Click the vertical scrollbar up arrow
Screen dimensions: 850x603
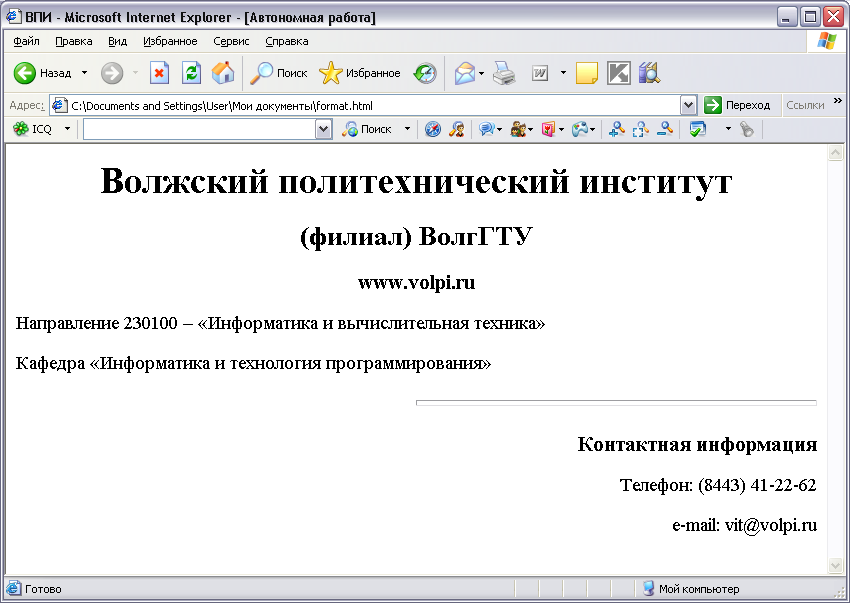[835, 153]
